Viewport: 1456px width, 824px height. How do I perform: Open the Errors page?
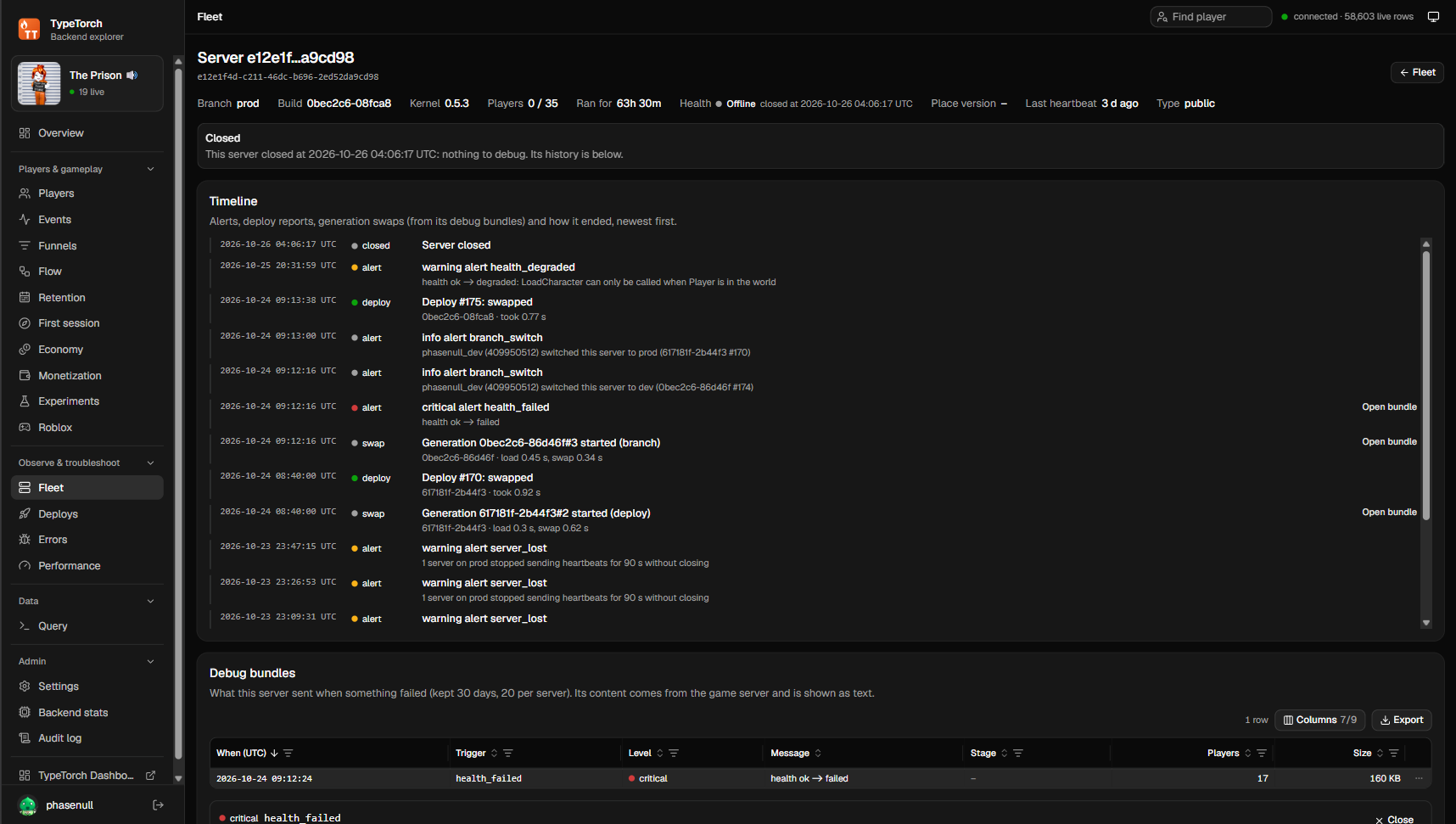(x=87, y=540)
